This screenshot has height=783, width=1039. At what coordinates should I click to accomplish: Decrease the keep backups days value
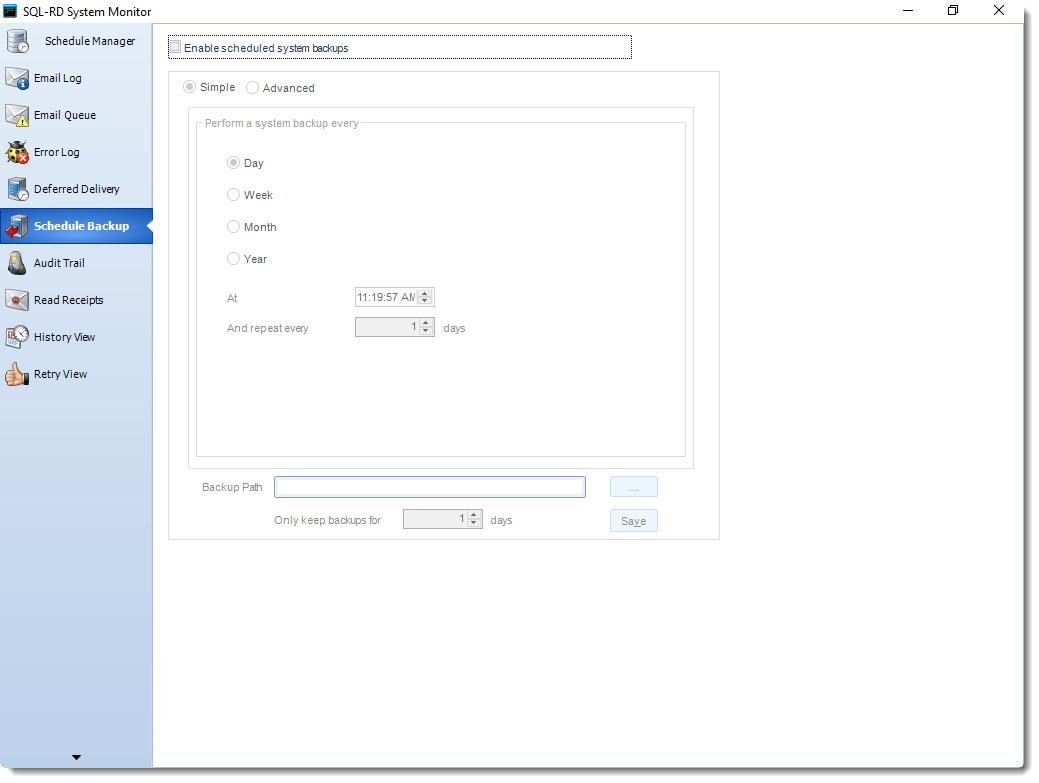click(x=474, y=523)
